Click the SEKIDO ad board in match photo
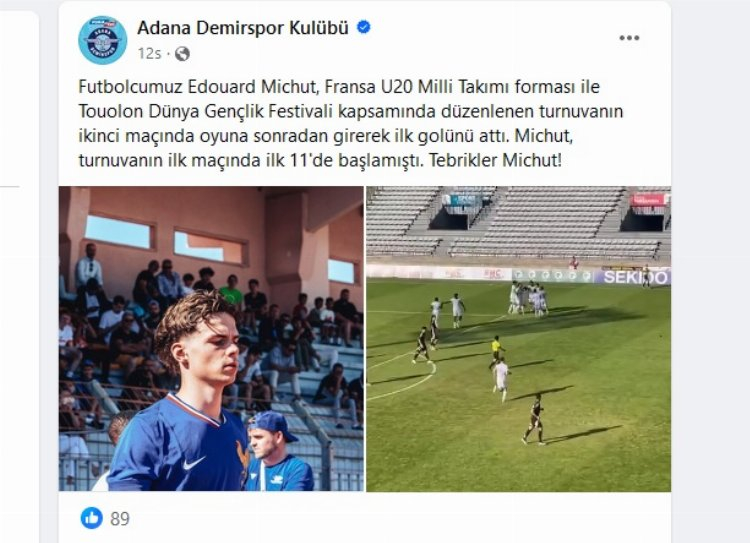This screenshot has width=750, height=543. pyautogui.click(x=633, y=277)
